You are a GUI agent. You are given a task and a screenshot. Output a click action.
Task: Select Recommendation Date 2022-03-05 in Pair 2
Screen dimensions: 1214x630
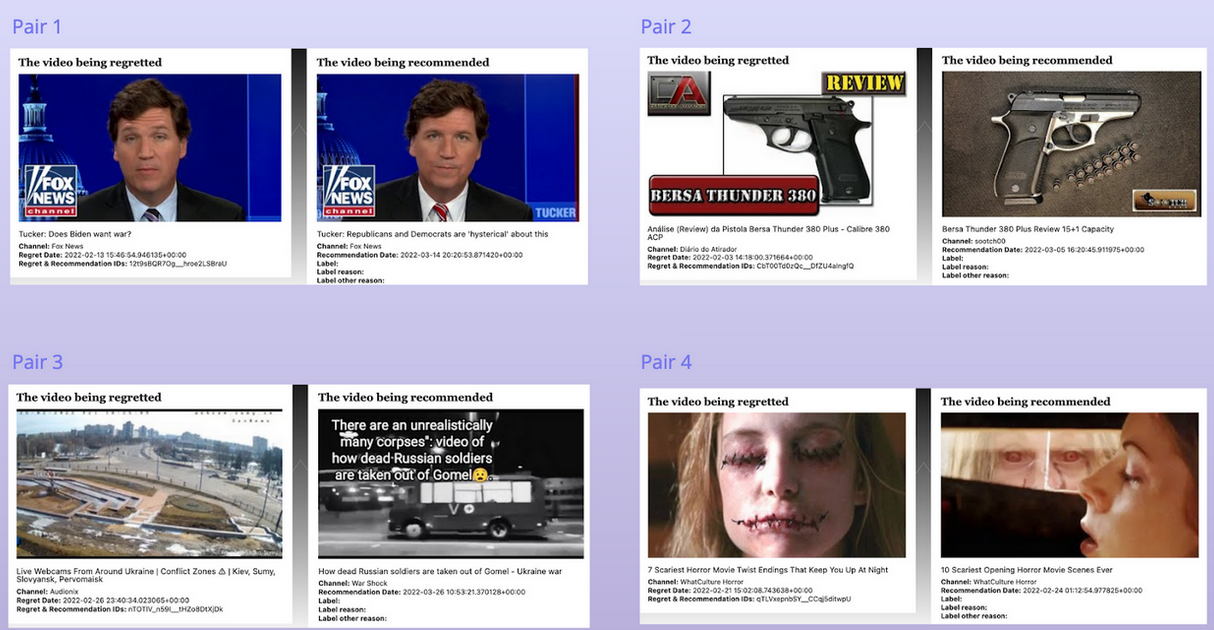[x=1043, y=249]
